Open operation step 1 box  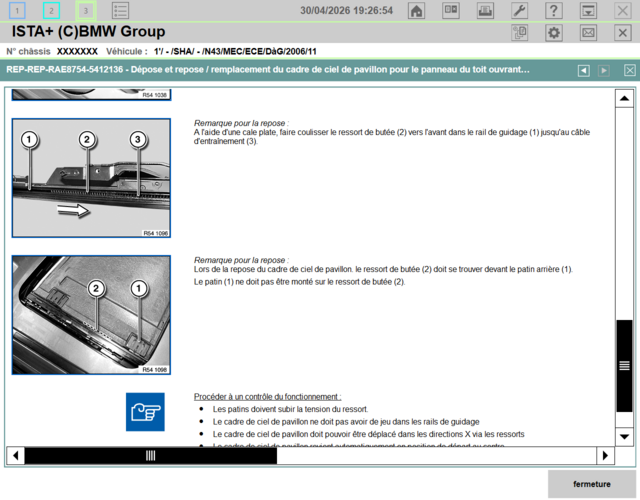17,11
